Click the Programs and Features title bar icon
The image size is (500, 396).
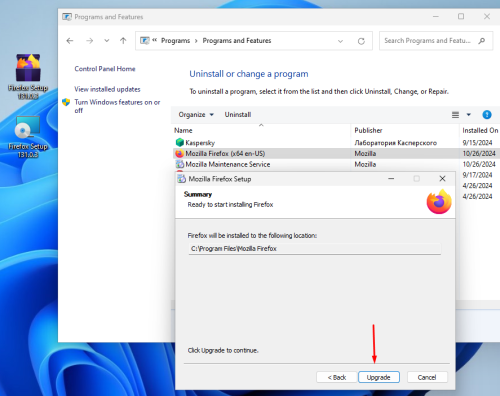[x=67, y=17]
